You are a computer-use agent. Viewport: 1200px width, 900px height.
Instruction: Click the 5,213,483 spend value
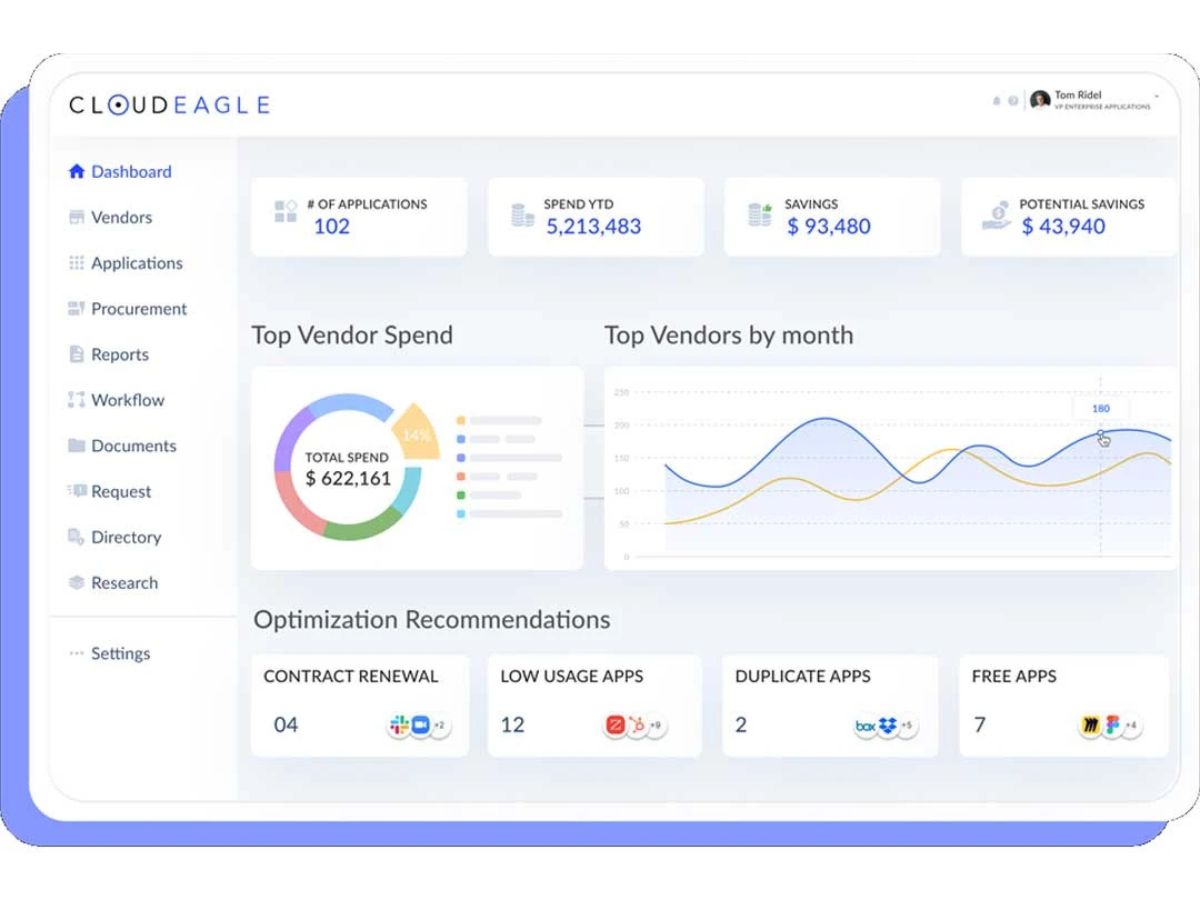pyautogui.click(x=594, y=227)
